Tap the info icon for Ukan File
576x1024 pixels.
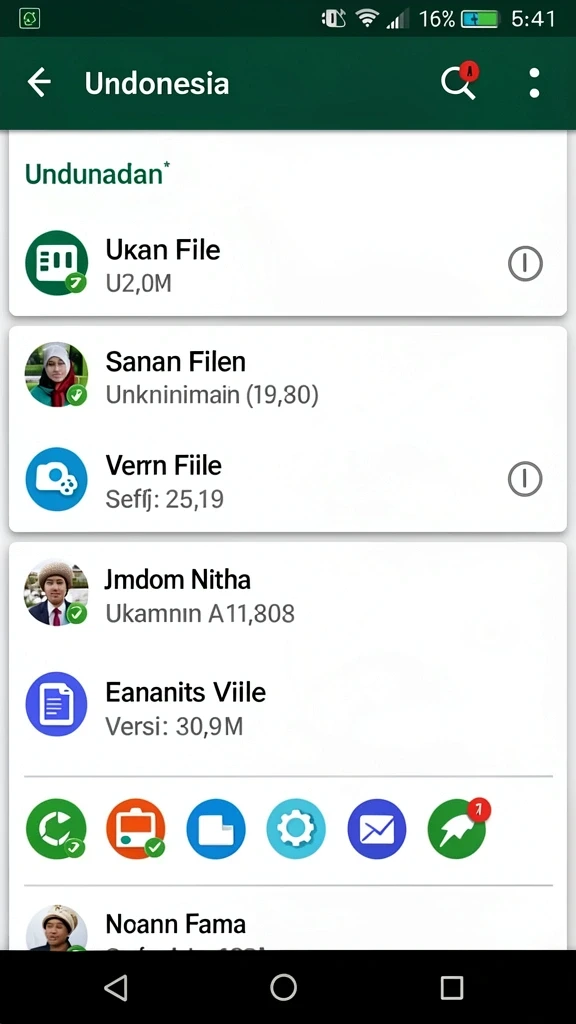click(525, 264)
